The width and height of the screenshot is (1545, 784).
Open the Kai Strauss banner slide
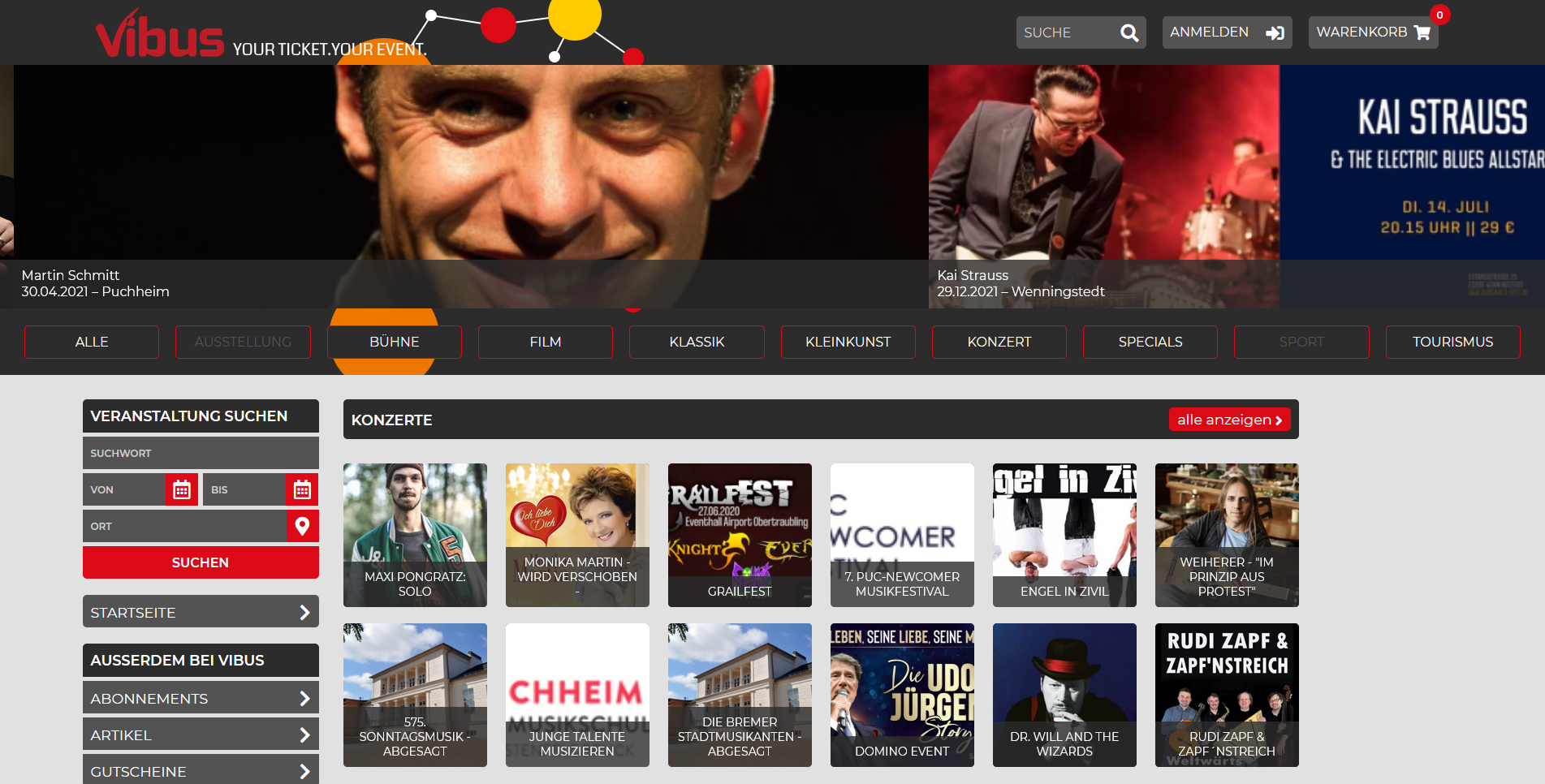click(1236, 187)
